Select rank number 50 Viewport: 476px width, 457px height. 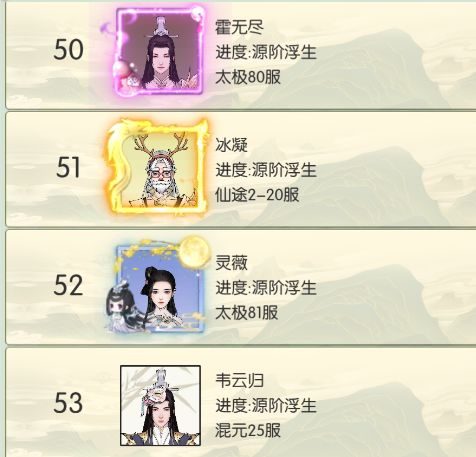[x=68, y=50]
